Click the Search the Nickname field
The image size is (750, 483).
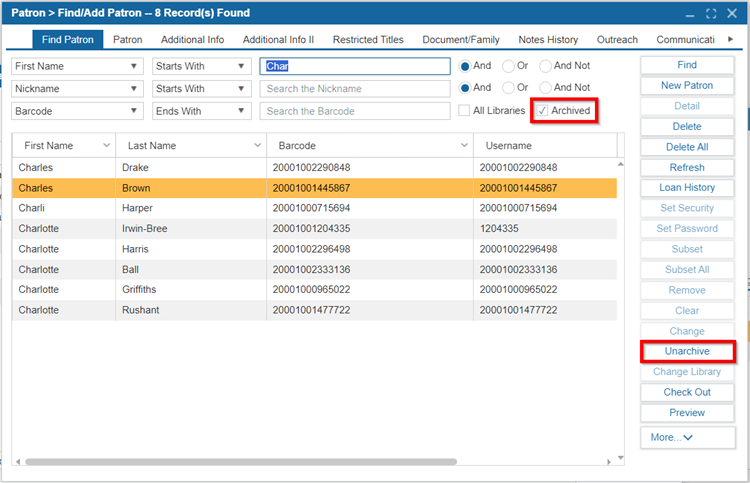[x=355, y=88]
